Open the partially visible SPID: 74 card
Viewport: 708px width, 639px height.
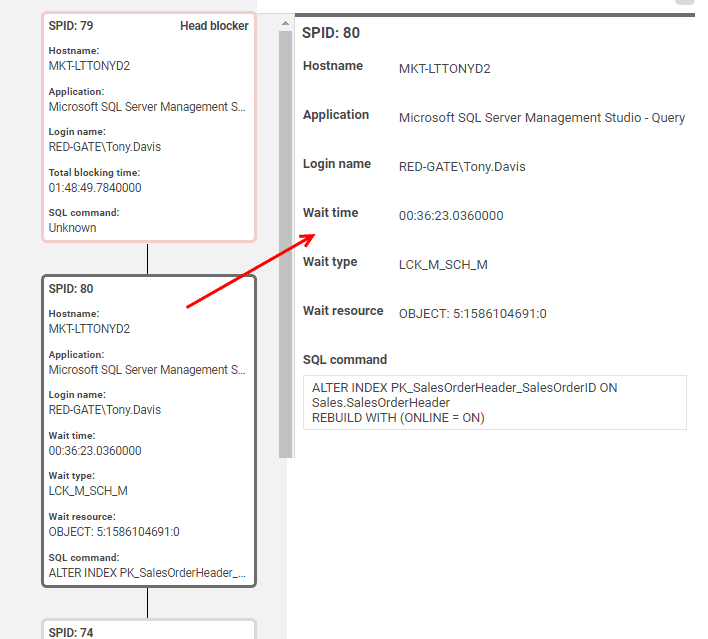[x=149, y=629]
